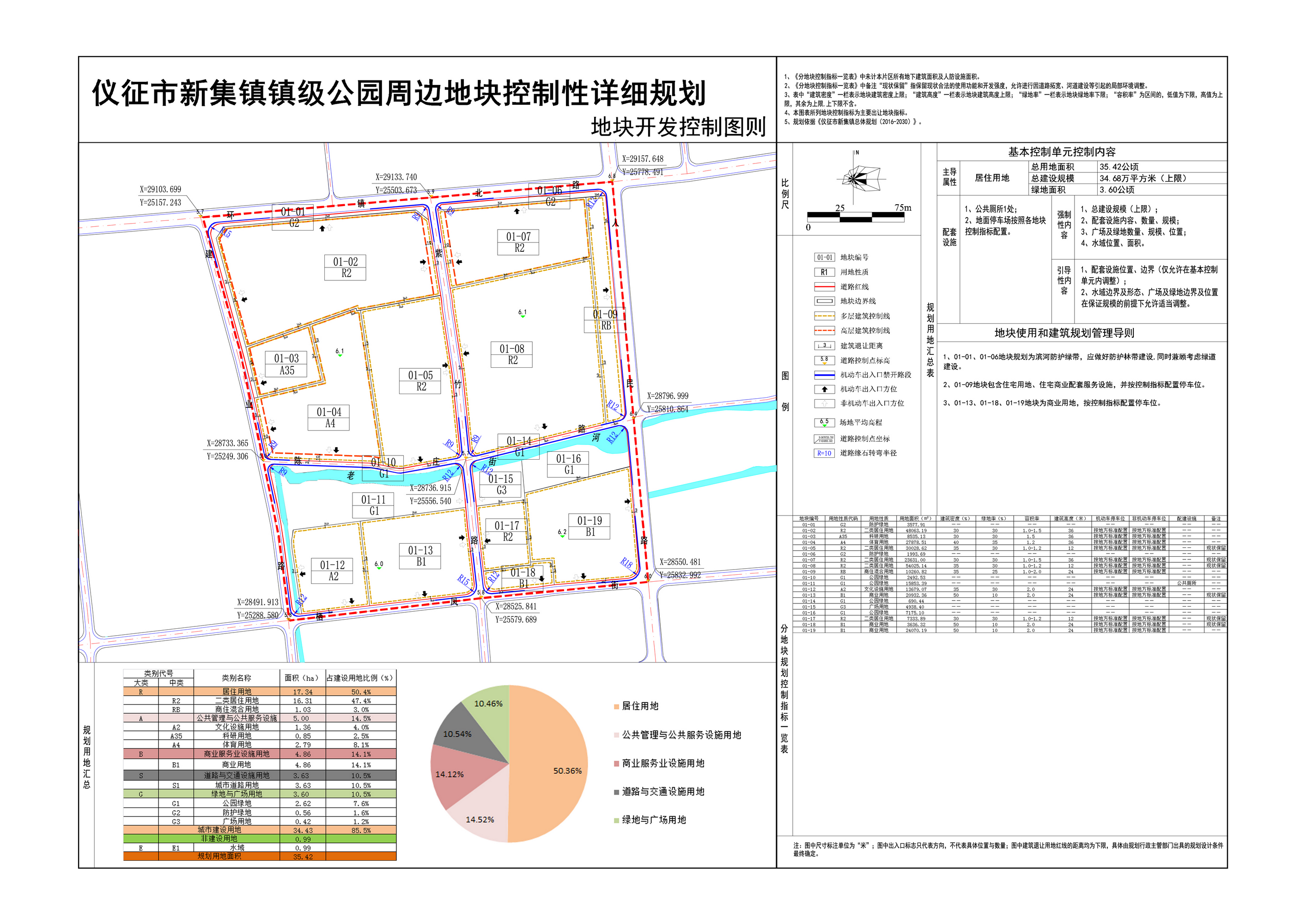Screen dimensions: 1307x924
Task: Click parcel label 01-11 G1 on the map
Action: 373,505
